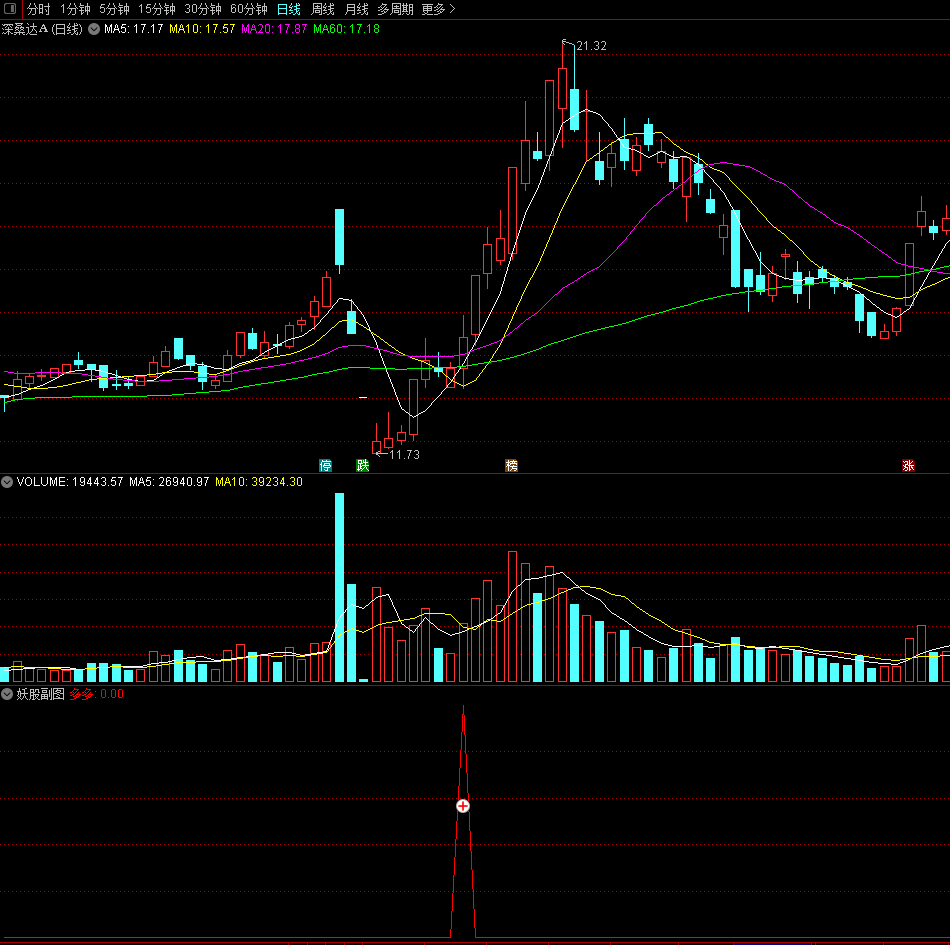
Task: Switch to 月线 monthly chart
Action: coord(357,9)
